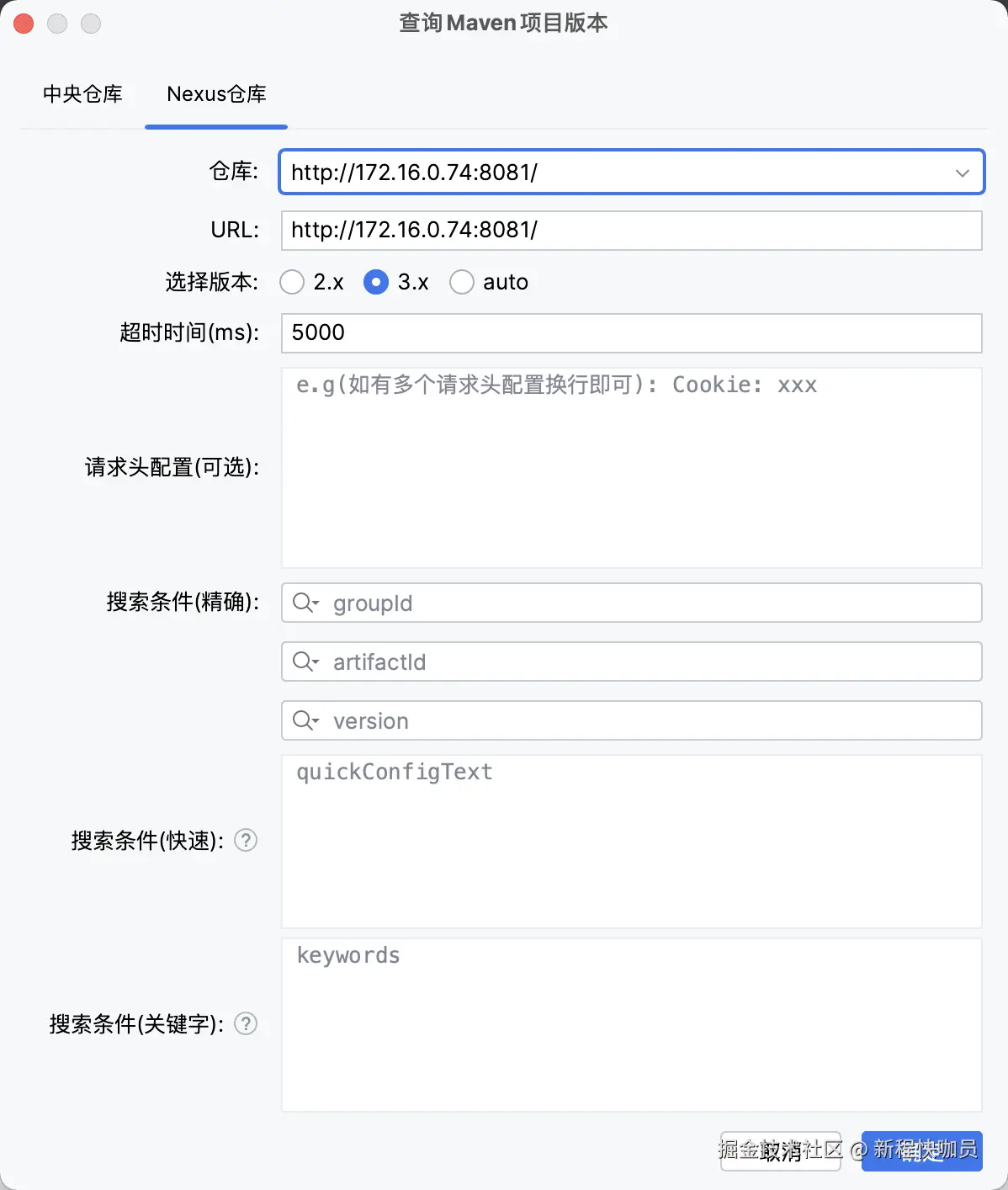Switch to the 中央仓库 tab
This screenshot has width=1008, height=1190.
[82, 94]
